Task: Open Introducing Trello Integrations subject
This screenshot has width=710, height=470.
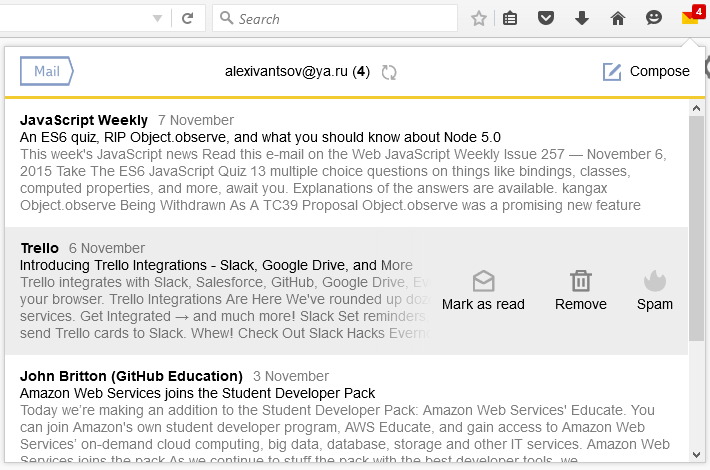Action: [216, 265]
